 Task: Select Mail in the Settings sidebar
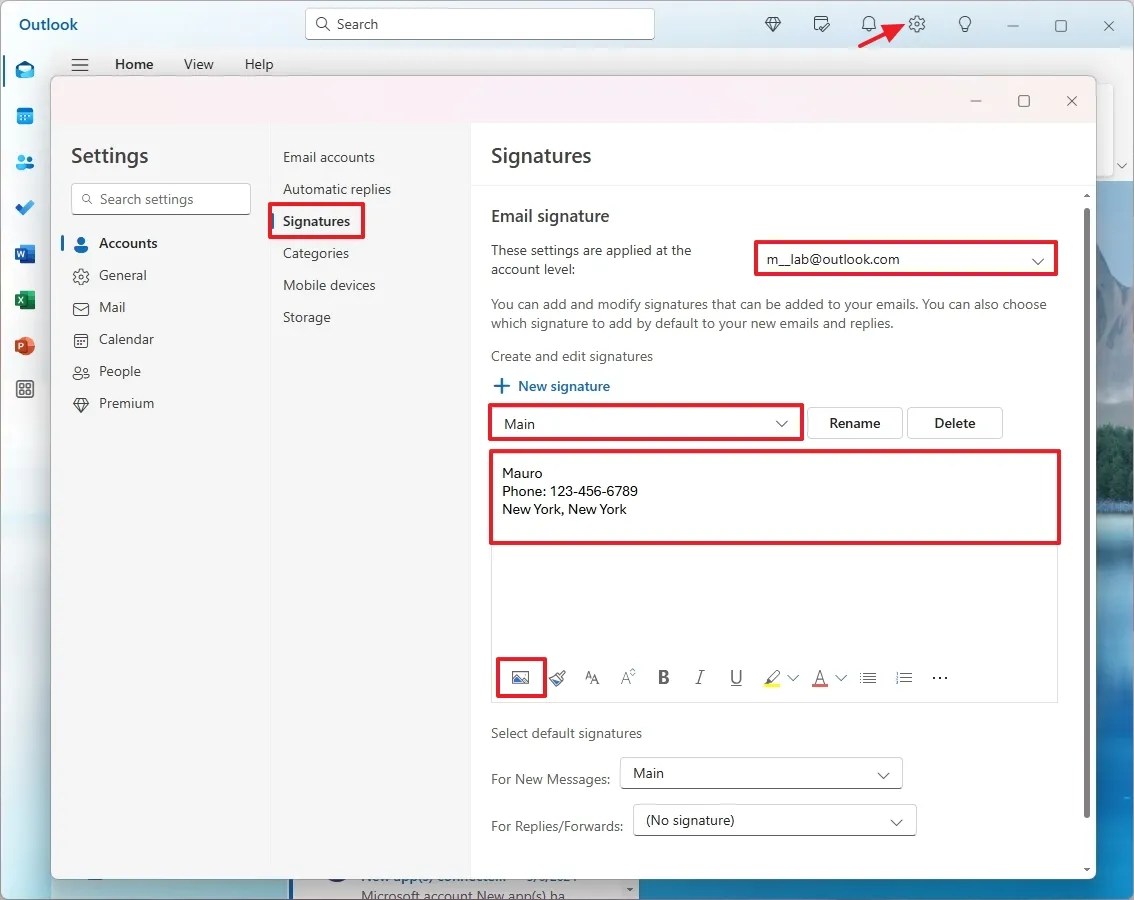[x=111, y=307]
